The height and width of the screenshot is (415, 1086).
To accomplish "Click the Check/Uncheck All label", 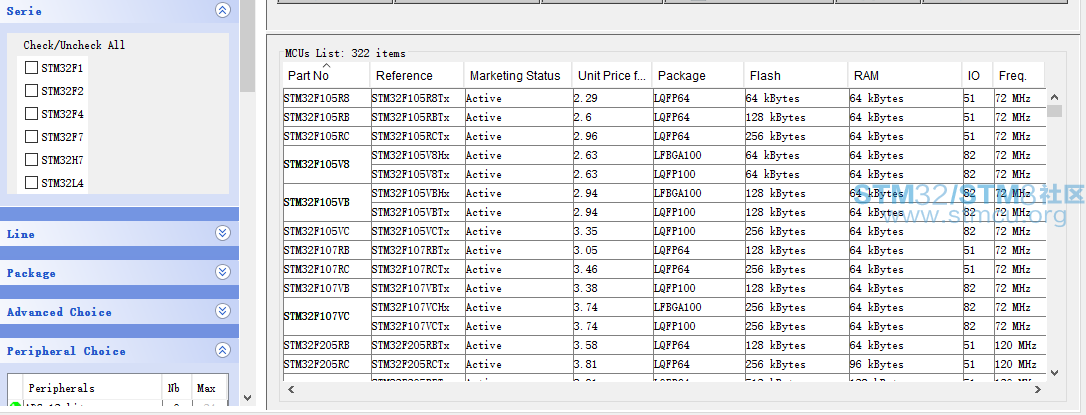I will pyautogui.click(x=74, y=45).
